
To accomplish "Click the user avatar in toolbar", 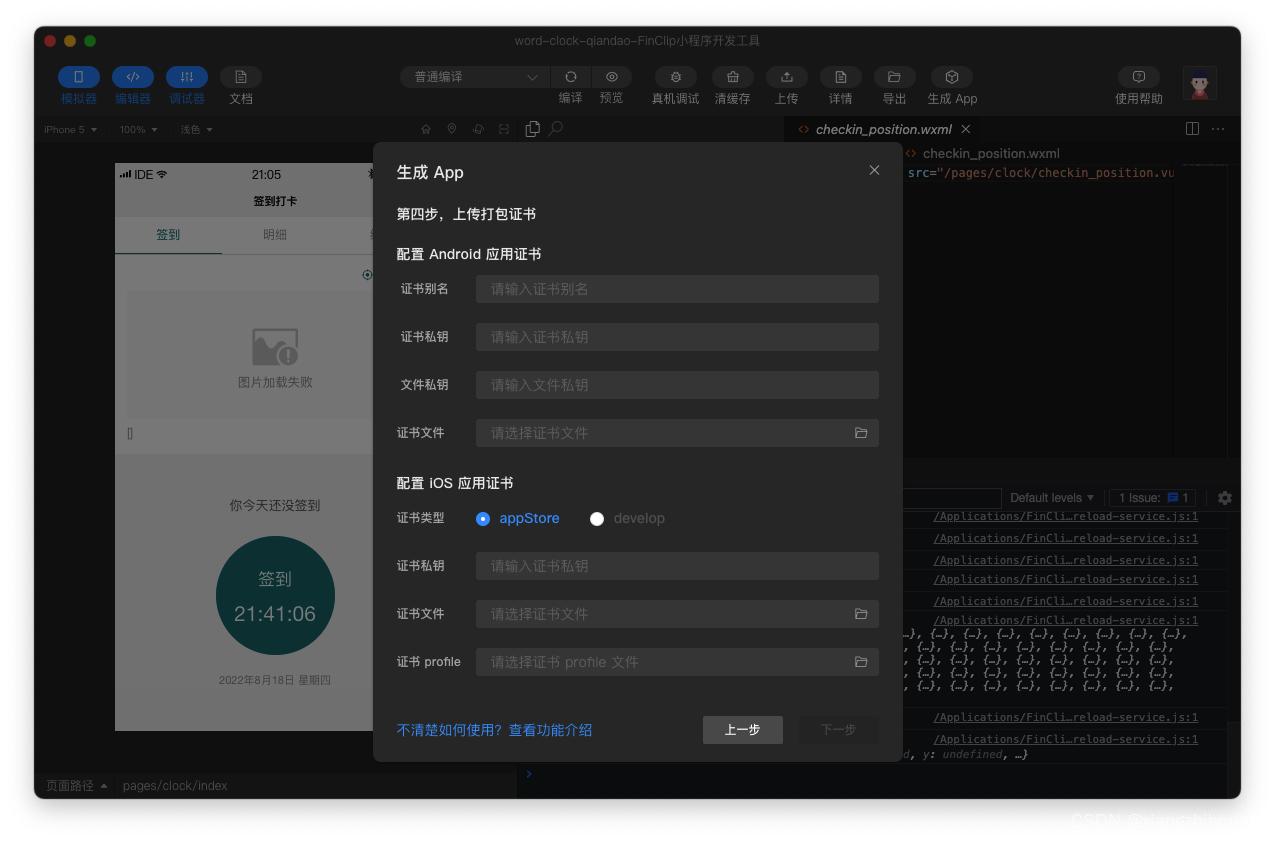I will click(1200, 84).
